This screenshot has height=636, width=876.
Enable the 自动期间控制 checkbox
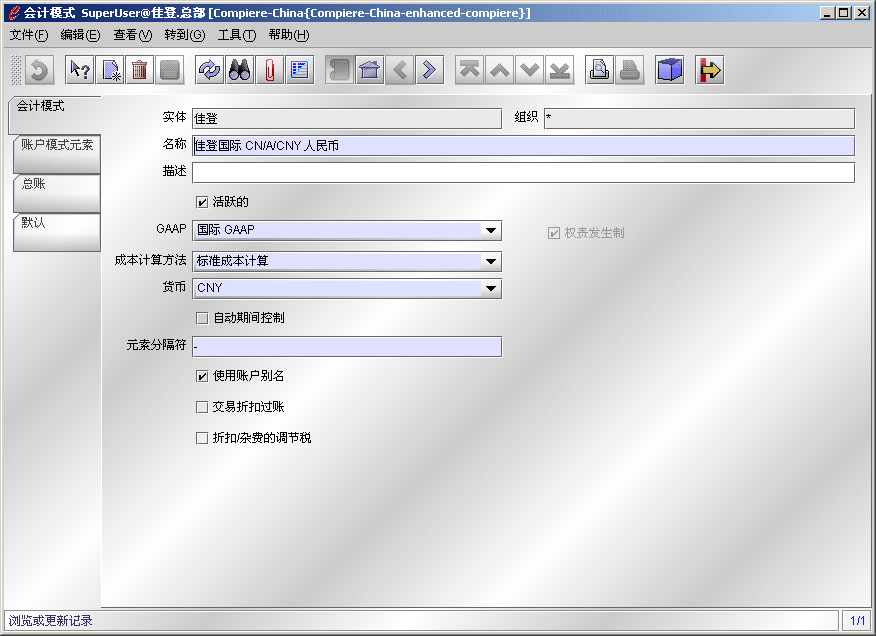click(x=203, y=319)
